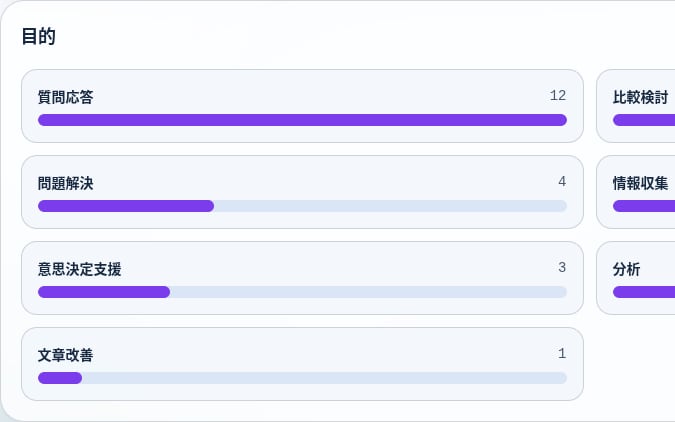Screen dimensions: 675x422
Task: Click the count 4 on 問題解決
Action: coord(562,182)
